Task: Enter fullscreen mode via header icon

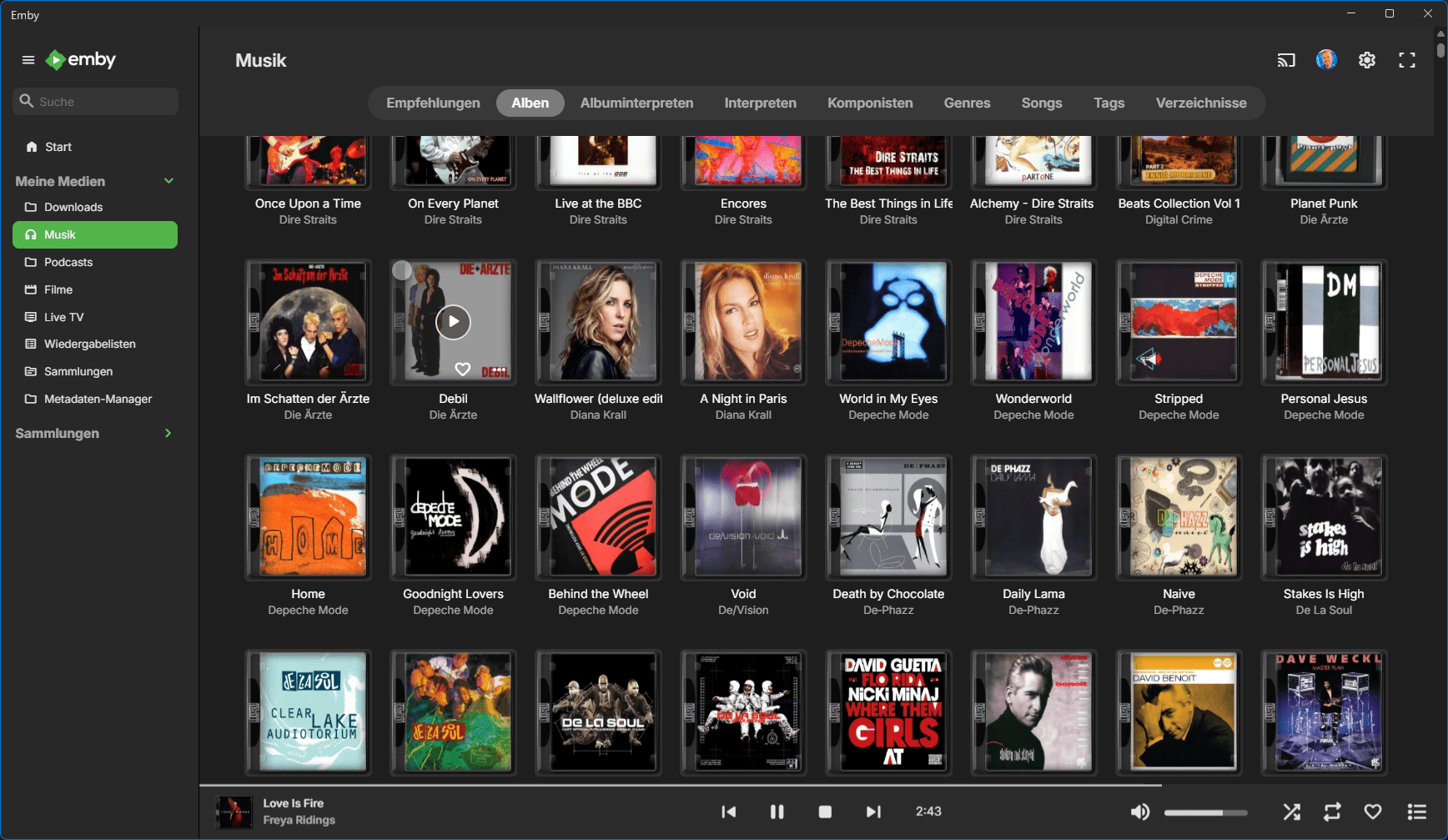Action: coord(1407,60)
